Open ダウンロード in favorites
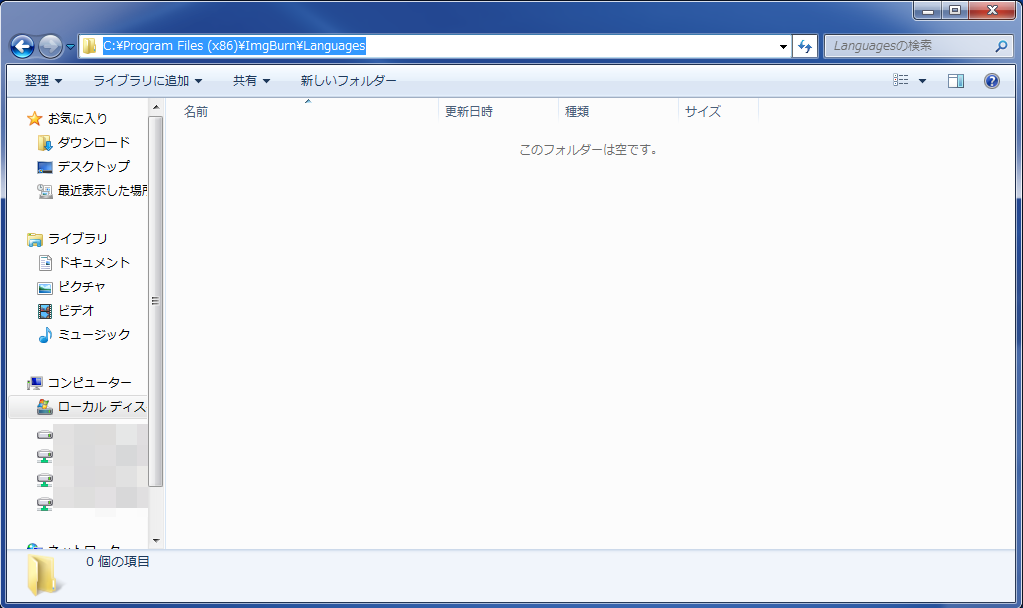Image resolution: width=1023 pixels, height=608 pixels. (x=94, y=142)
